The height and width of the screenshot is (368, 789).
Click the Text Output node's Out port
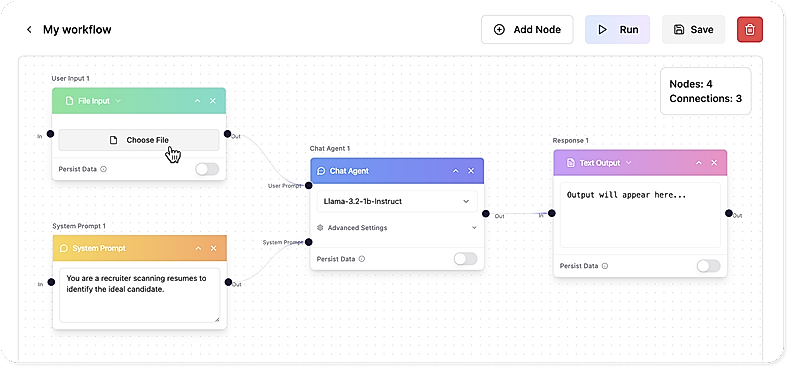(x=729, y=213)
